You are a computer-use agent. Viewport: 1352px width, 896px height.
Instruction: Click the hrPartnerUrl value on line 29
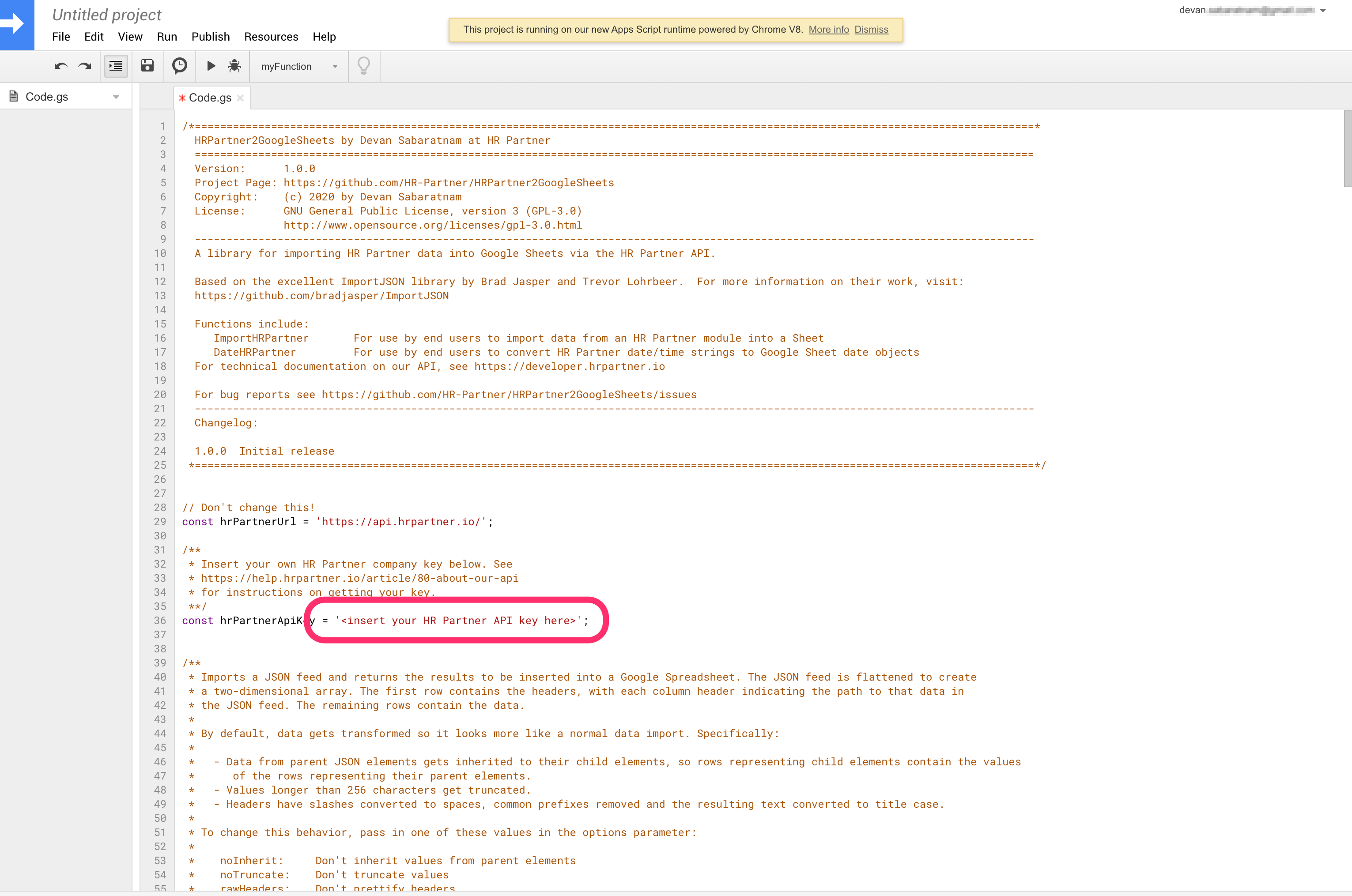pyautogui.click(x=401, y=522)
